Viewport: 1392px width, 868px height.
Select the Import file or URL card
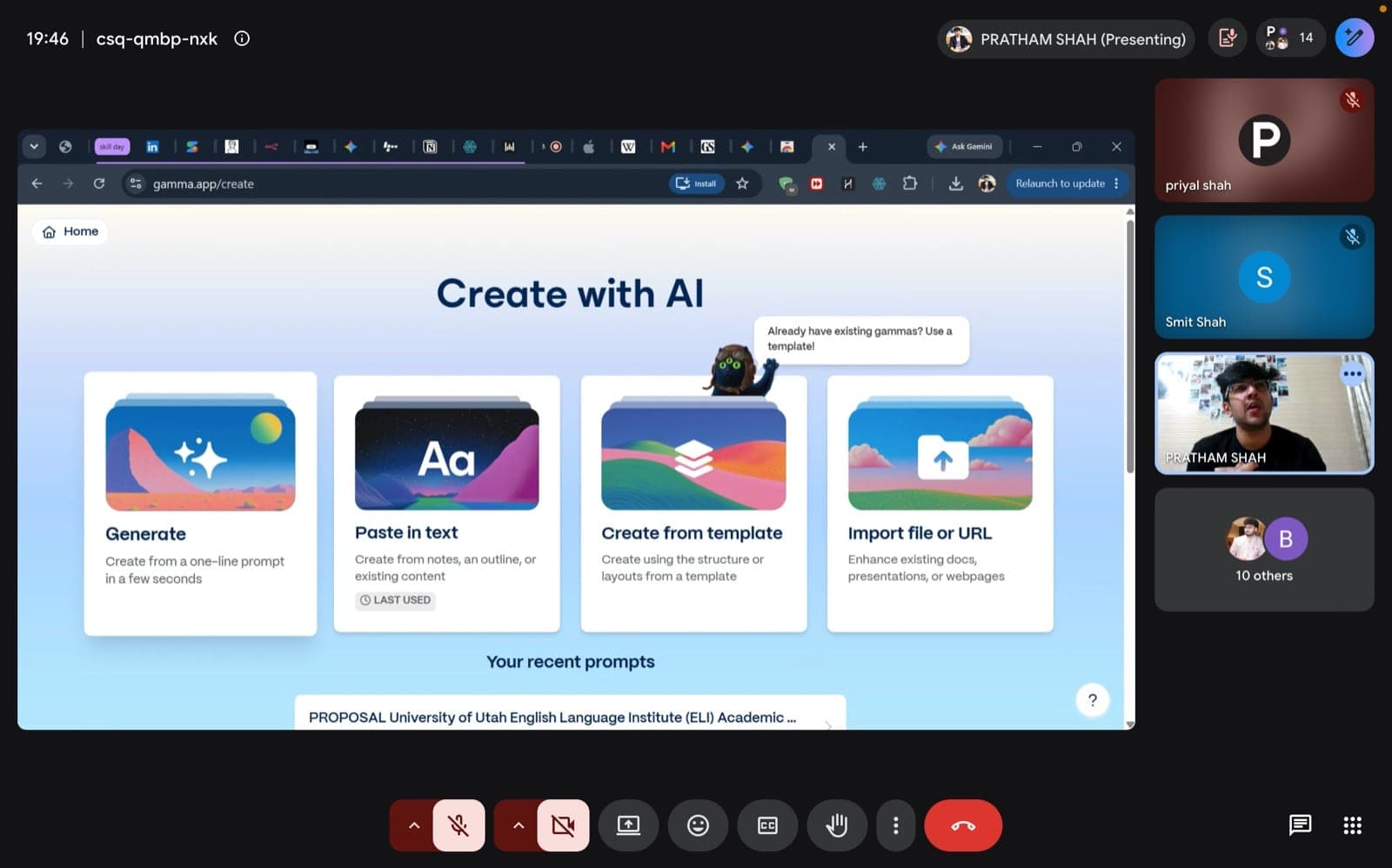click(940, 504)
